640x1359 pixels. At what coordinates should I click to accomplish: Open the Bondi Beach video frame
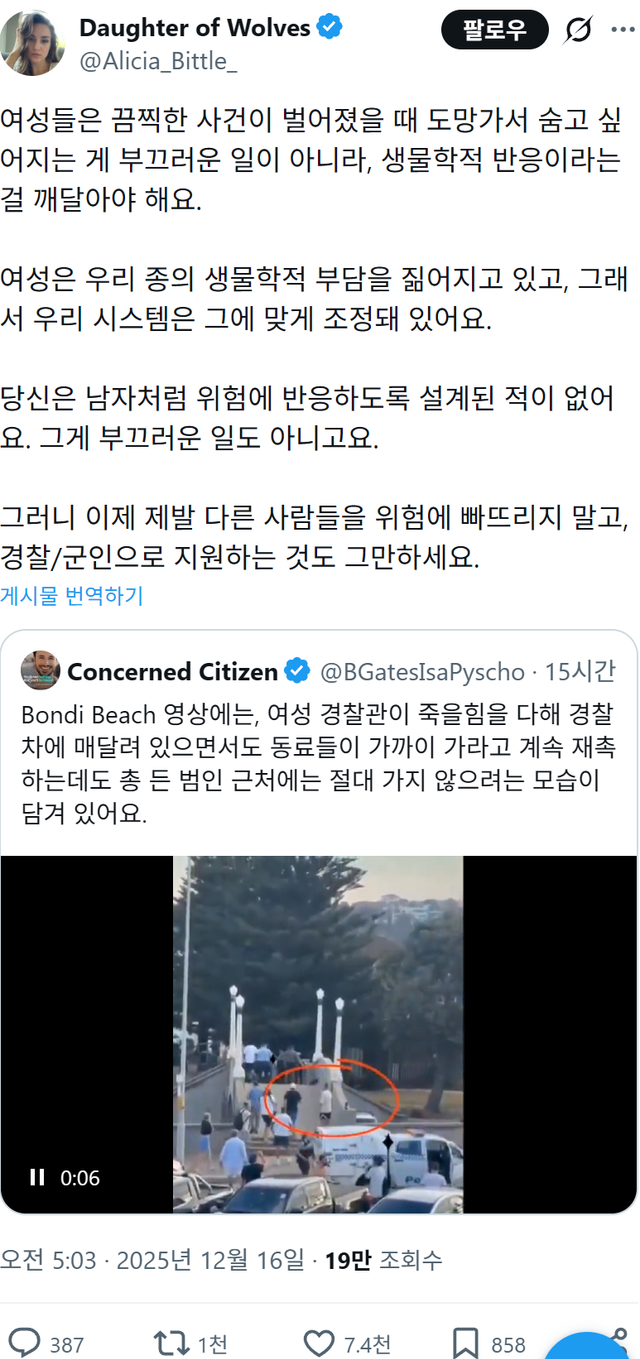(319, 1035)
